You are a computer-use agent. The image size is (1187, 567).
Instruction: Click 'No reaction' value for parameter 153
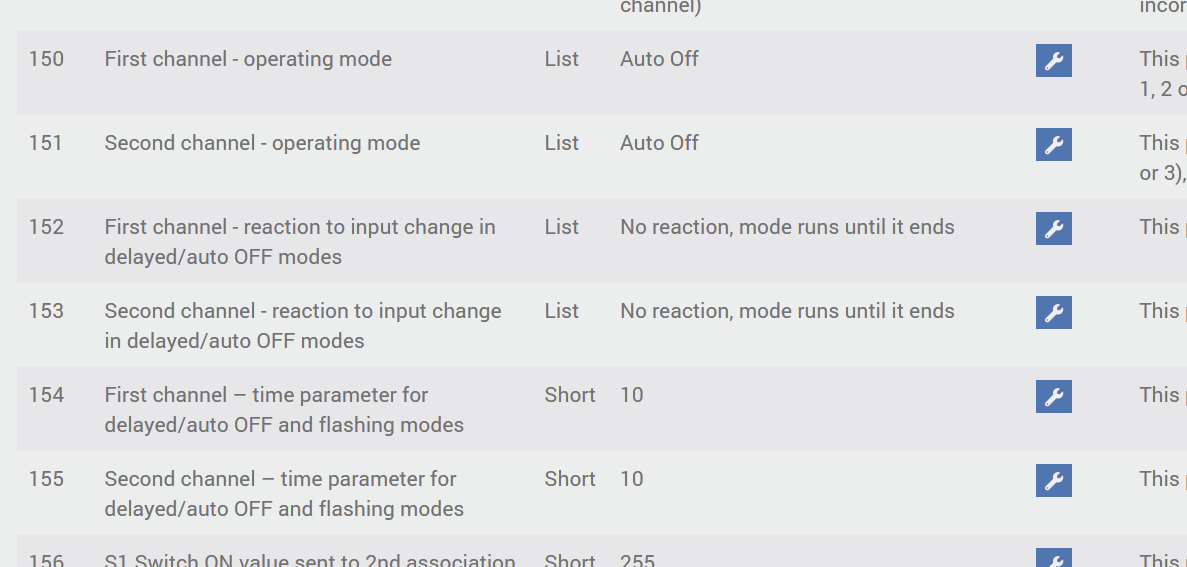pyautogui.click(x=787, y=311)
